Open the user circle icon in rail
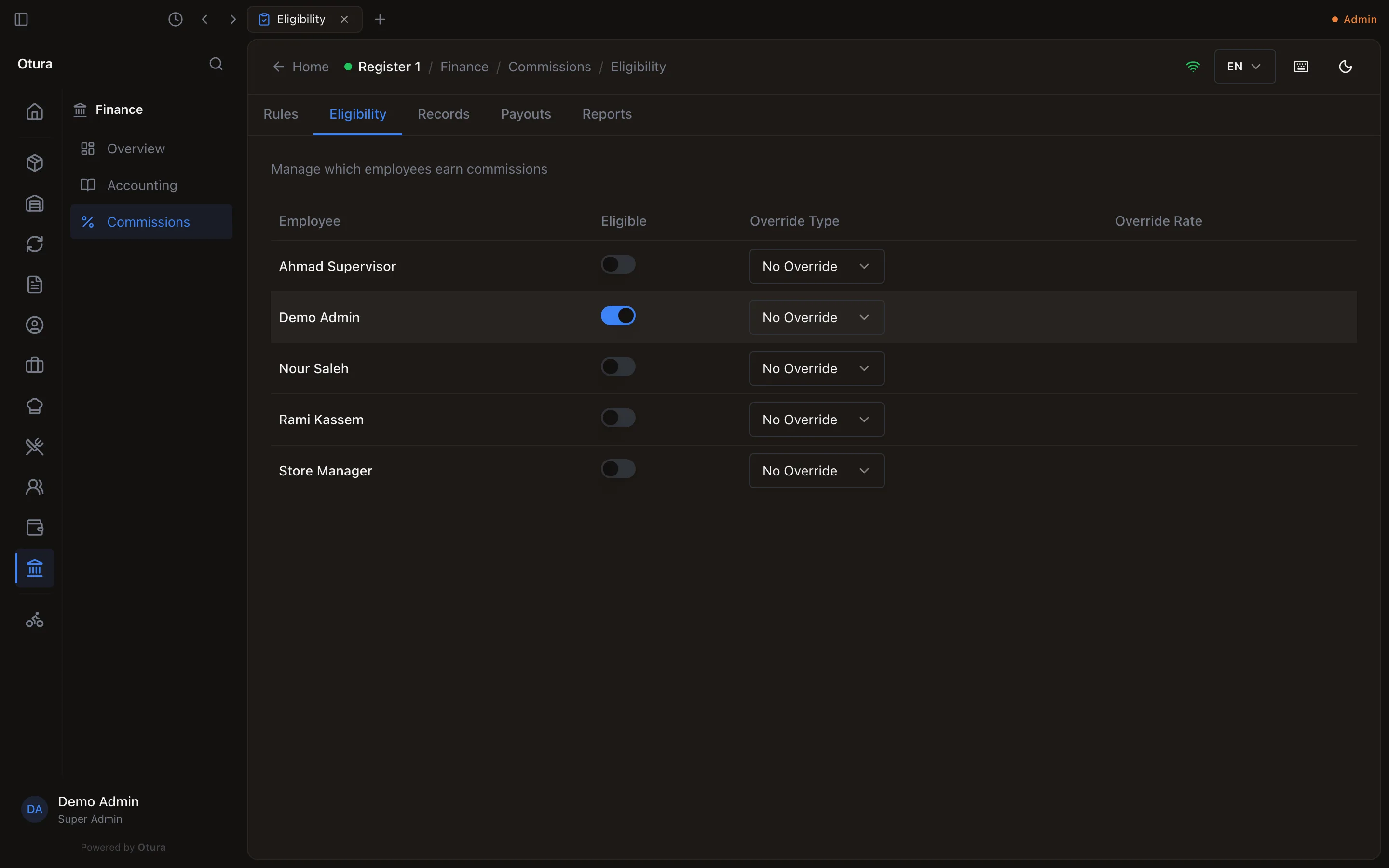The width and height of the screenshot is (1389, 868). coord(35,325)
